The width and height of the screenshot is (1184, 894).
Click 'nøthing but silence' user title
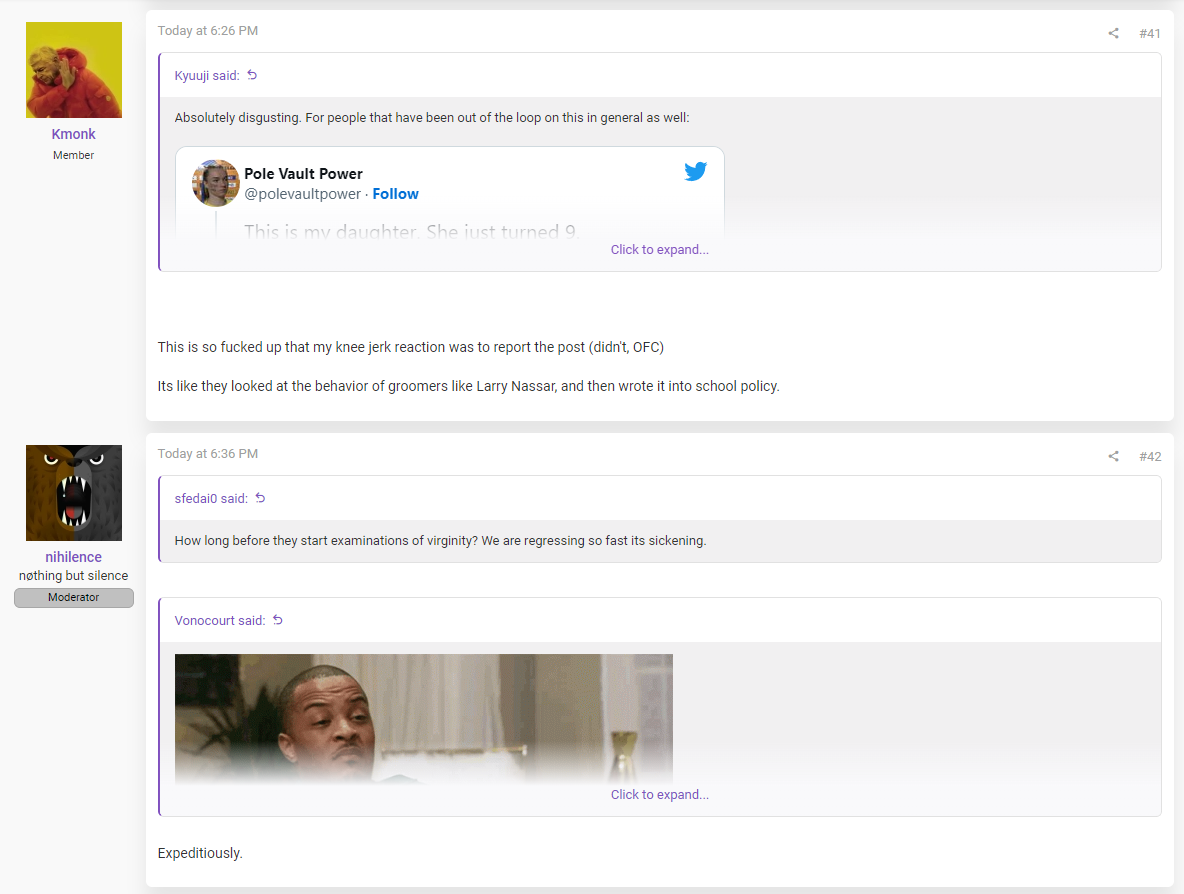pyautogui.click(x=73, y=575)
